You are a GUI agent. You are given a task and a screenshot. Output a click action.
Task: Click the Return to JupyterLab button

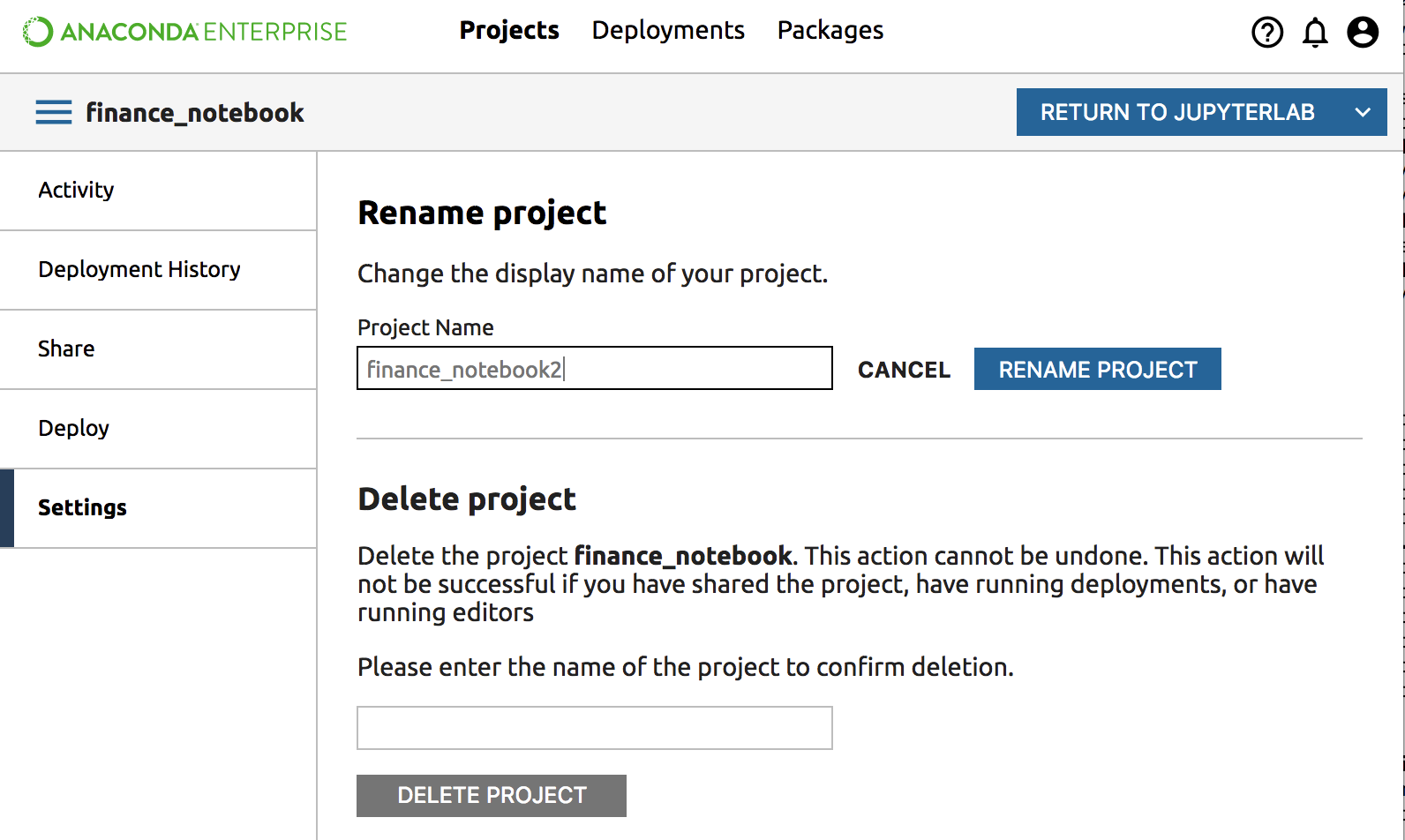pos(1177,112)
